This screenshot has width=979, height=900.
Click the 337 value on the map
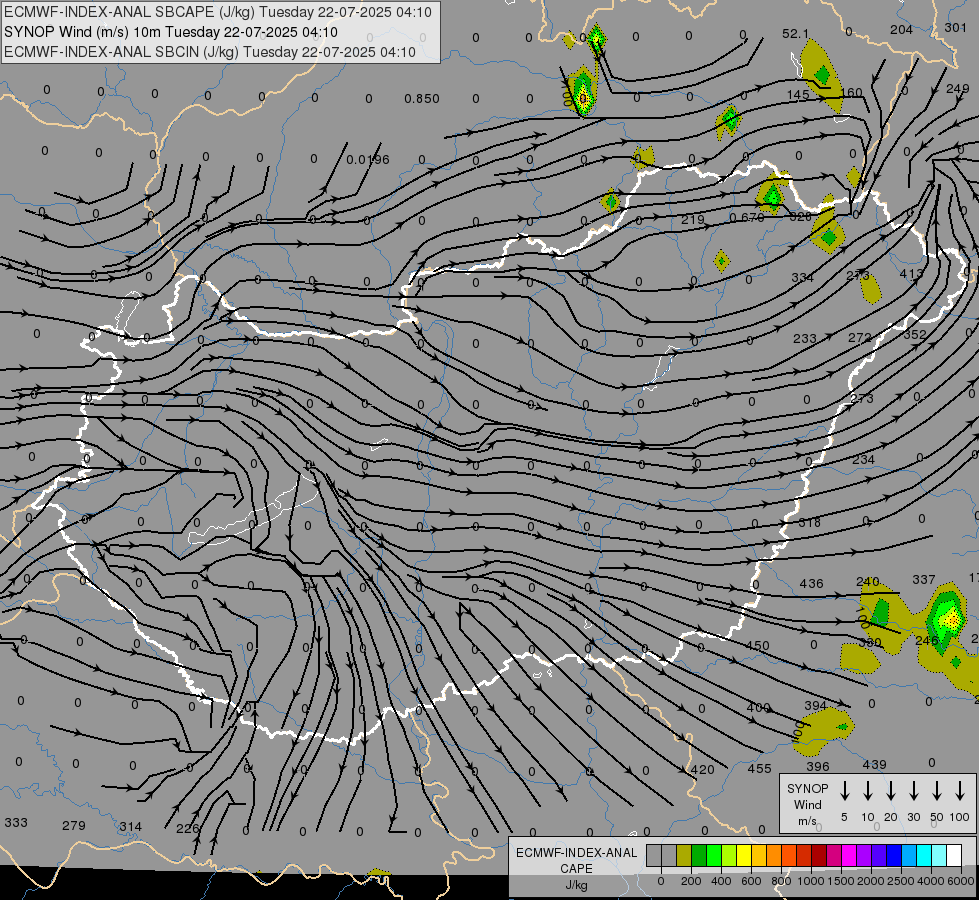point(923,580)
